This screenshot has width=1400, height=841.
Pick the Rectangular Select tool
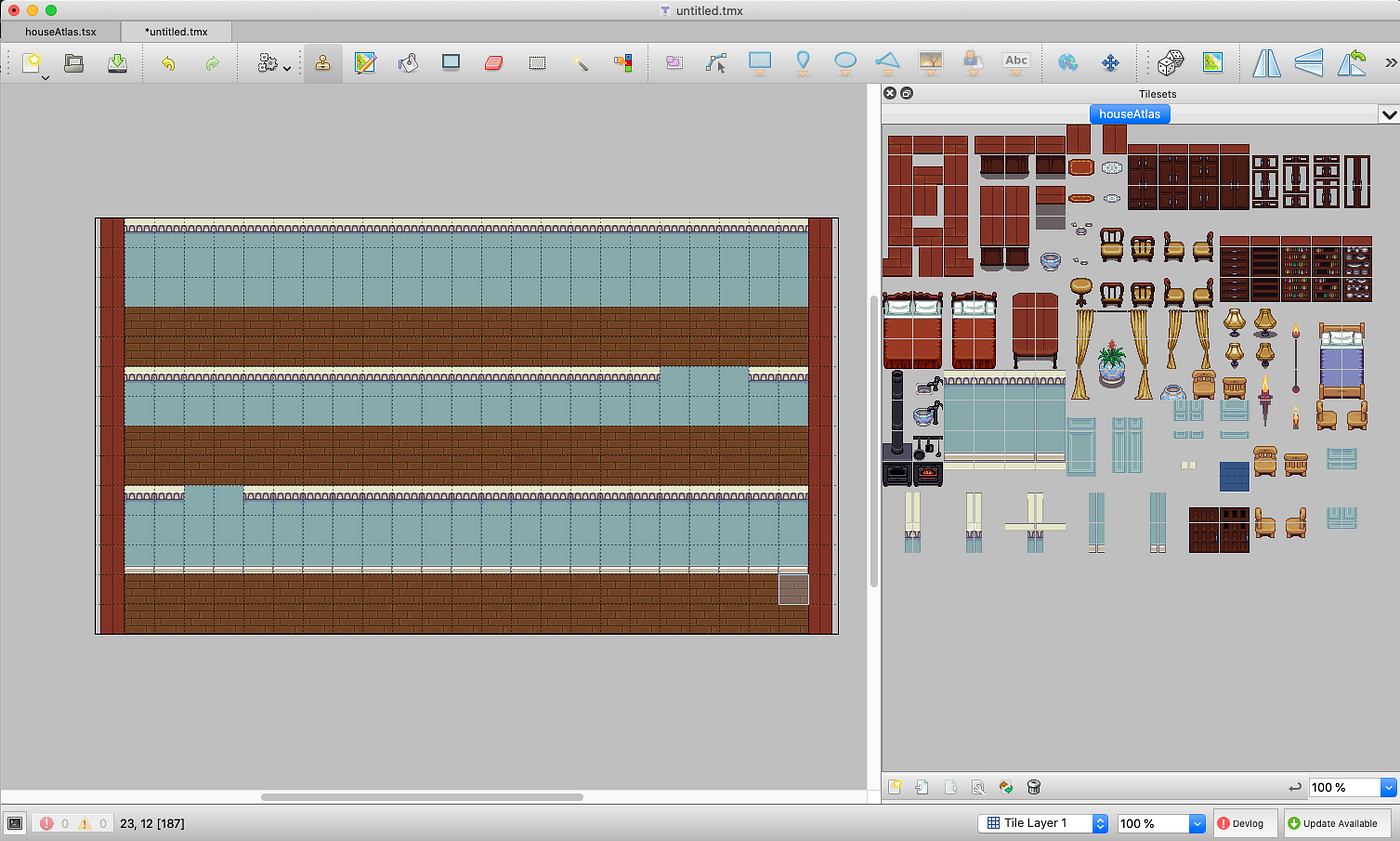coord(537,63)
